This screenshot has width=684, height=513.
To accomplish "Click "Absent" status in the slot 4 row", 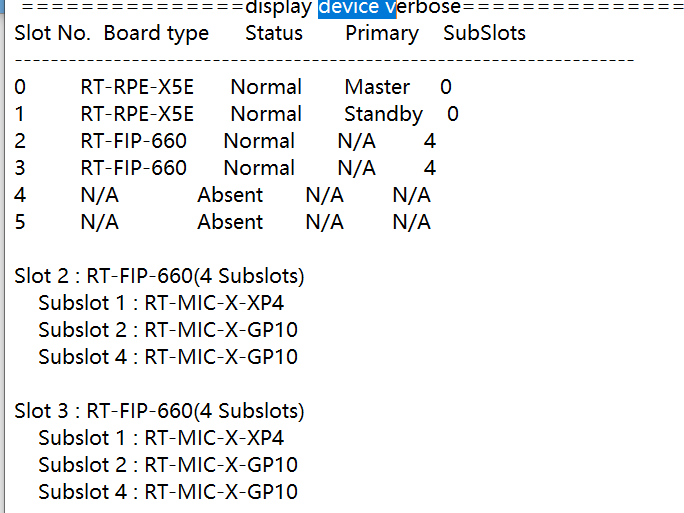I will point(230,195).
